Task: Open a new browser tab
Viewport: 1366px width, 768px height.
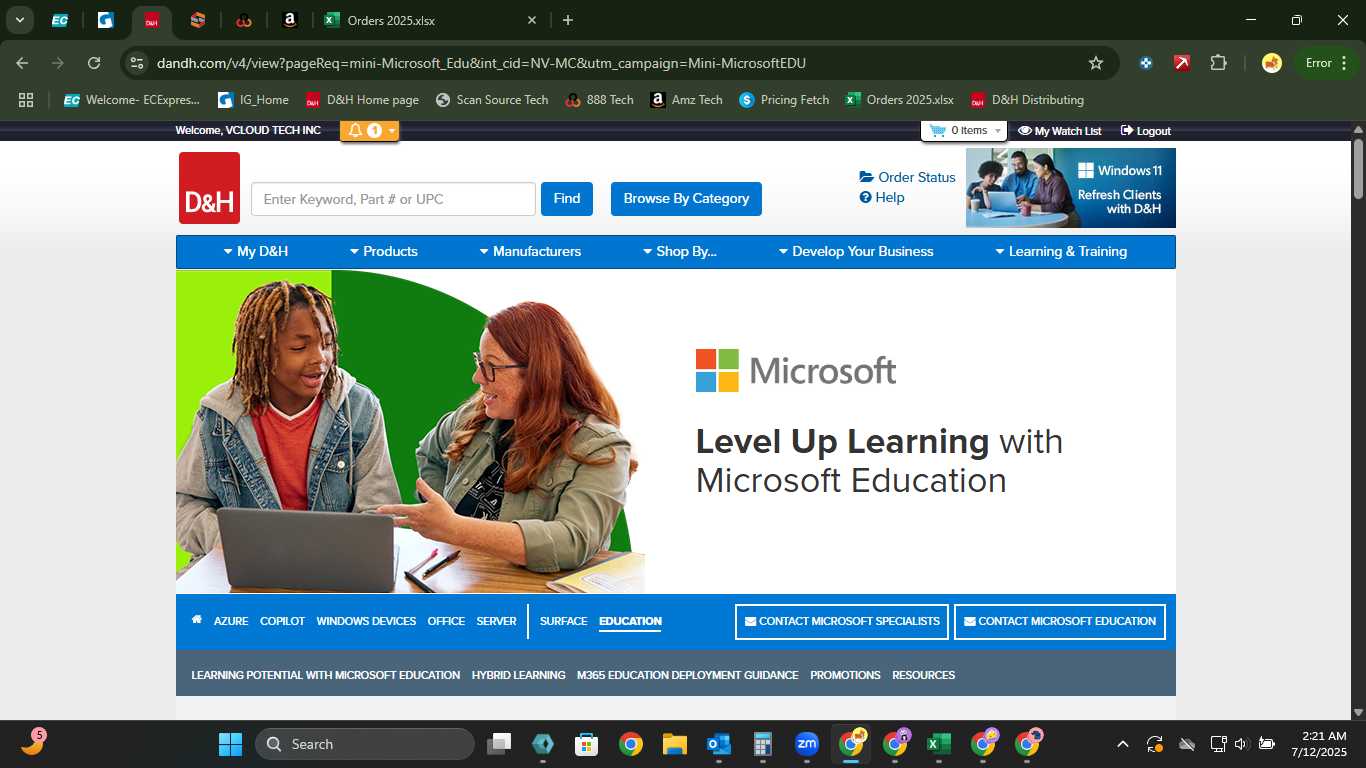Action: pyautogui.click(x=568, y=20)
